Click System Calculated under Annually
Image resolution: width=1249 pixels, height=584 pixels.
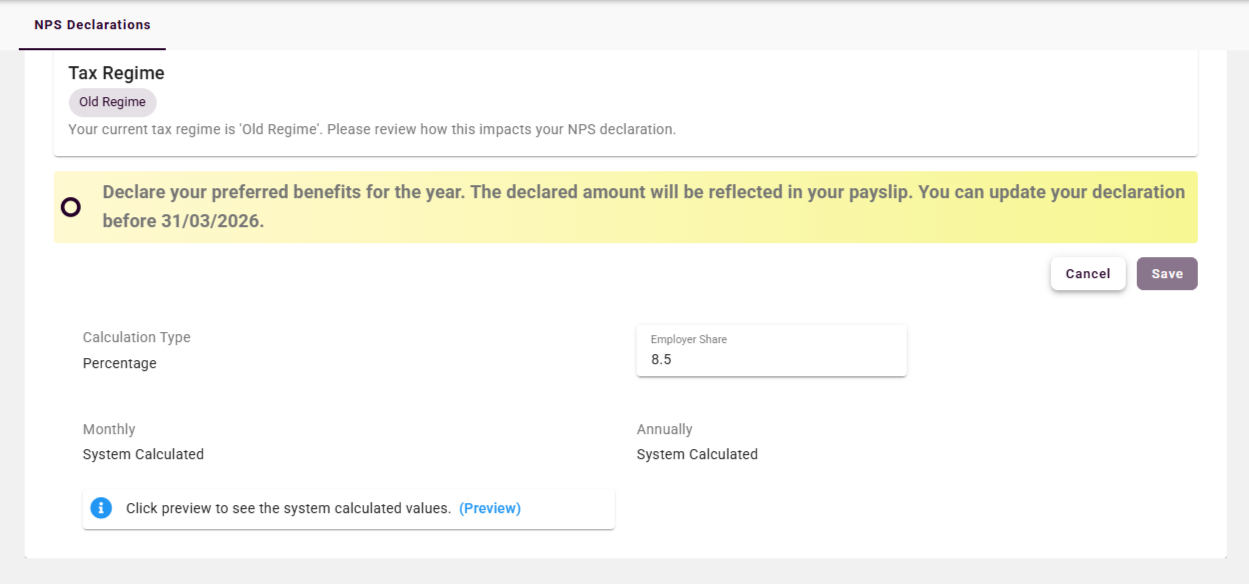pyautogui.click(x=697, y=454)
